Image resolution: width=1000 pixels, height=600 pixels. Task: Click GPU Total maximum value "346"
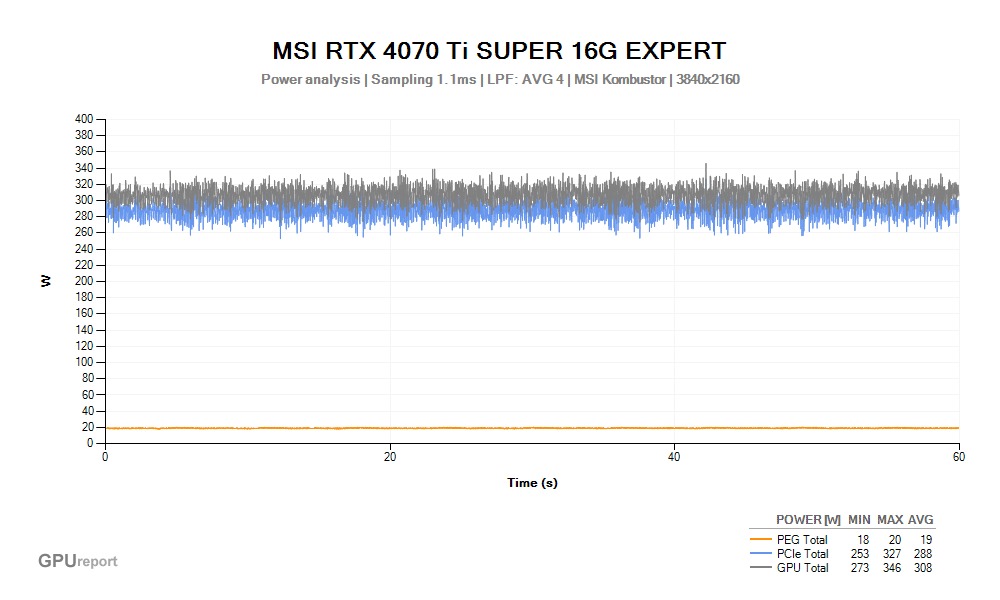892,568
